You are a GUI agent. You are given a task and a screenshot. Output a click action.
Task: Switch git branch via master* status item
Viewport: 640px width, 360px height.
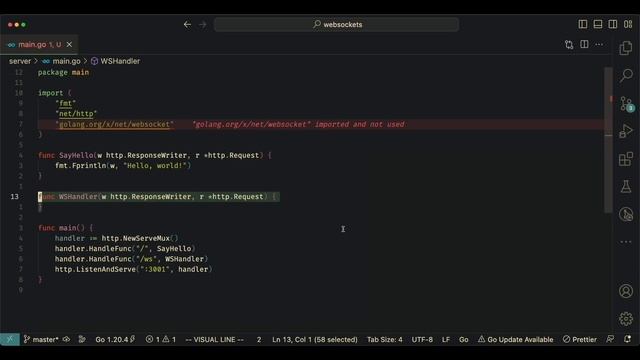click(41, 340)
